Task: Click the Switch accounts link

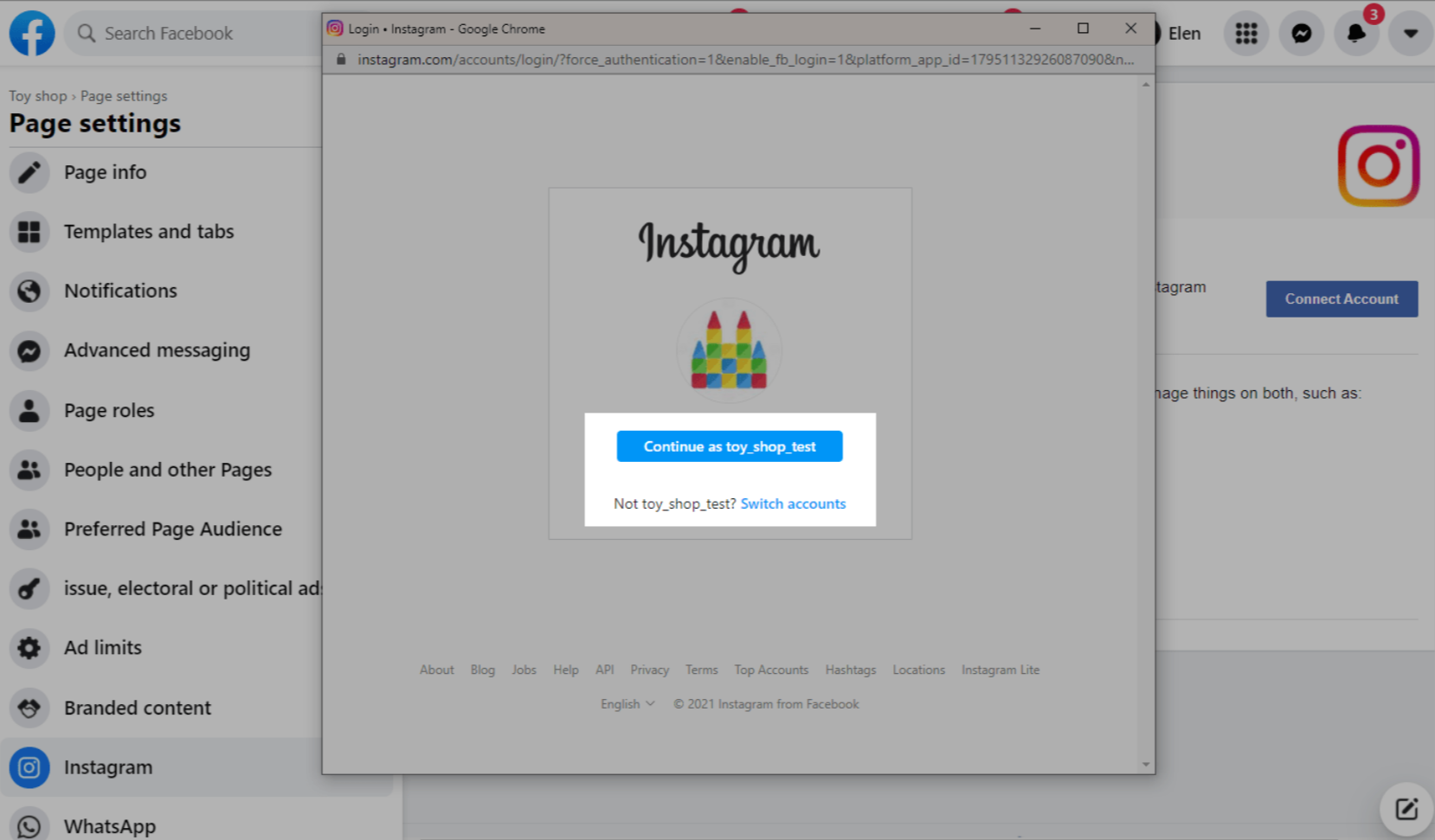Action: tap(793, 503)
